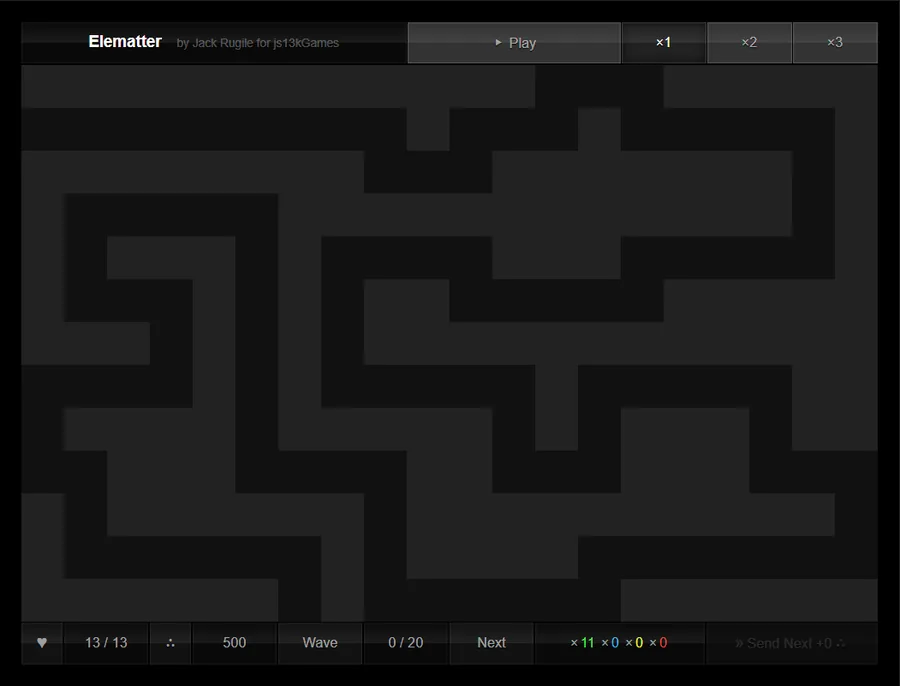The height and width of the screenshot is (686, 900).
Task: Click the Send Next +0 button
Action: [792, 644]
